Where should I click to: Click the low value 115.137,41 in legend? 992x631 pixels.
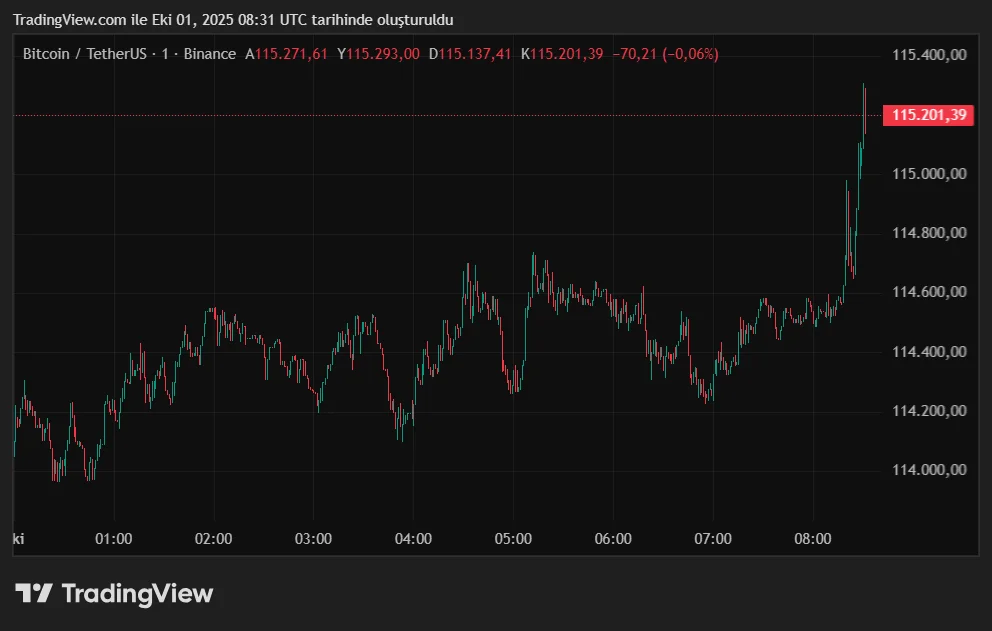tap(475, 54)
